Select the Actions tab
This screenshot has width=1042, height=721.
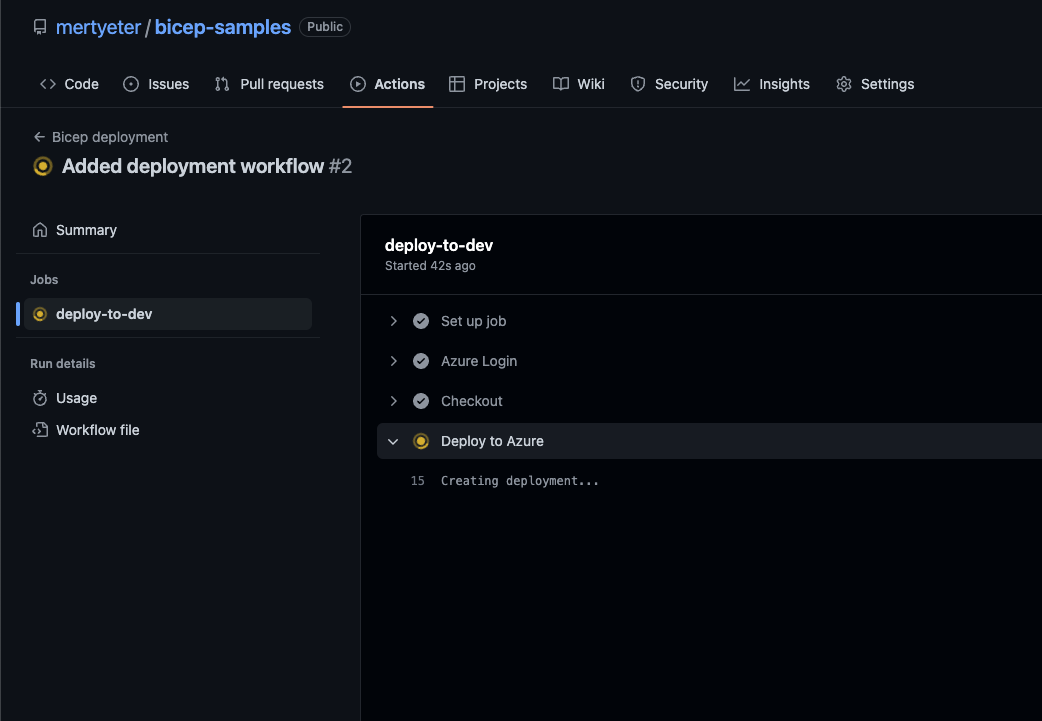pos(387,84)
